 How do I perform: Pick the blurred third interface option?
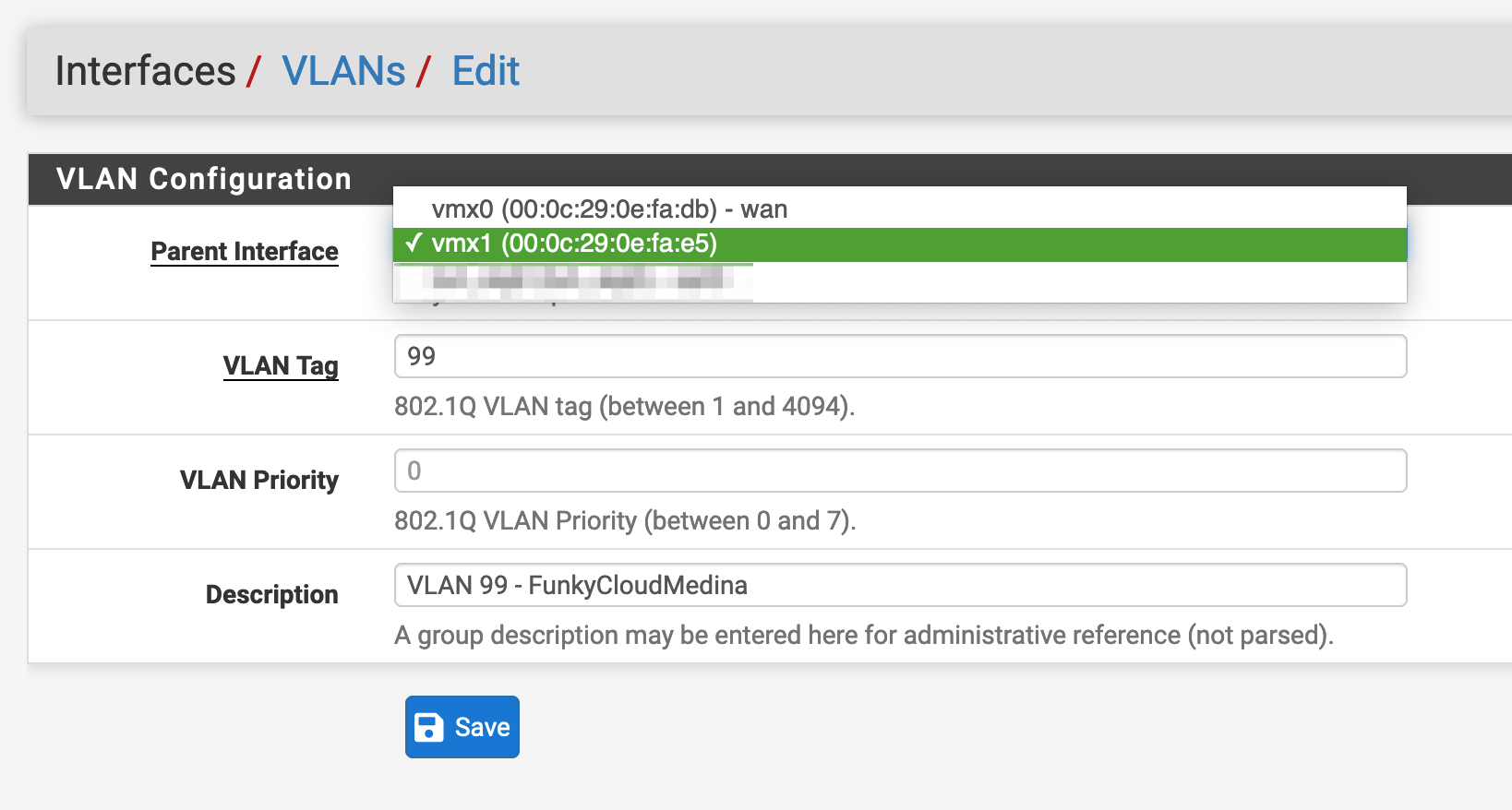900,280
